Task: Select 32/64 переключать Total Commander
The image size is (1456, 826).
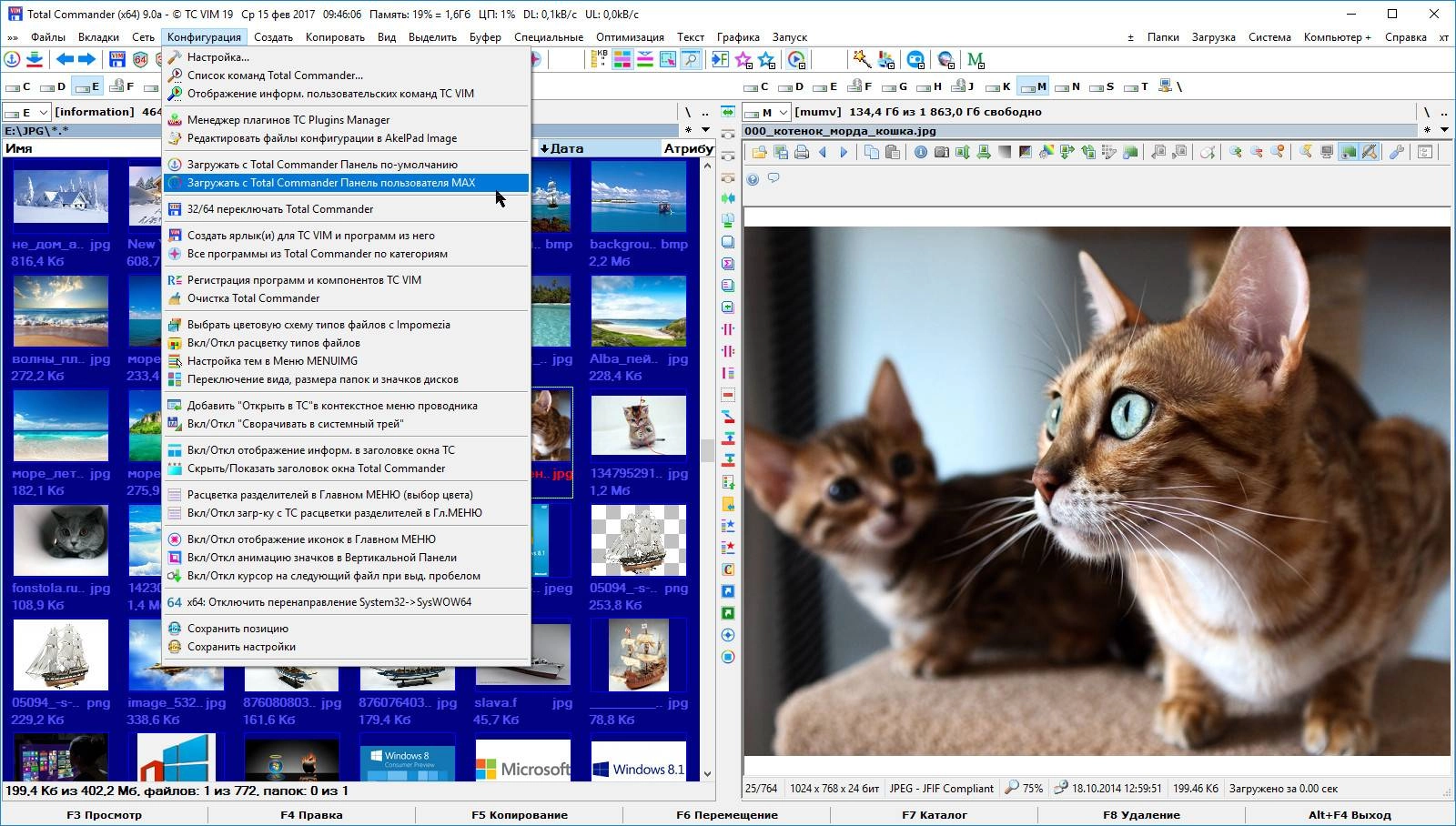Action: pos(279,209)
